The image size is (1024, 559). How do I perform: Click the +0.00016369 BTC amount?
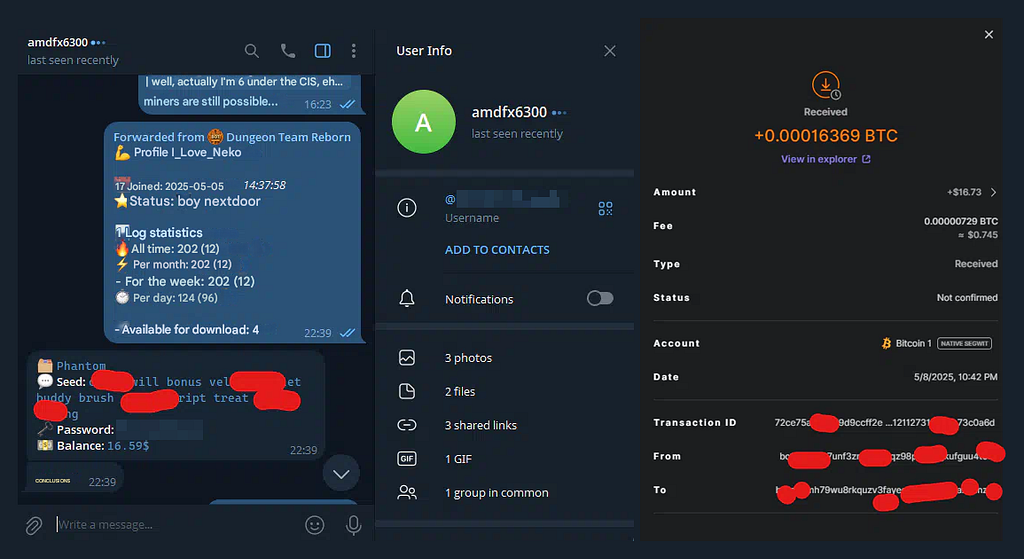826,136
